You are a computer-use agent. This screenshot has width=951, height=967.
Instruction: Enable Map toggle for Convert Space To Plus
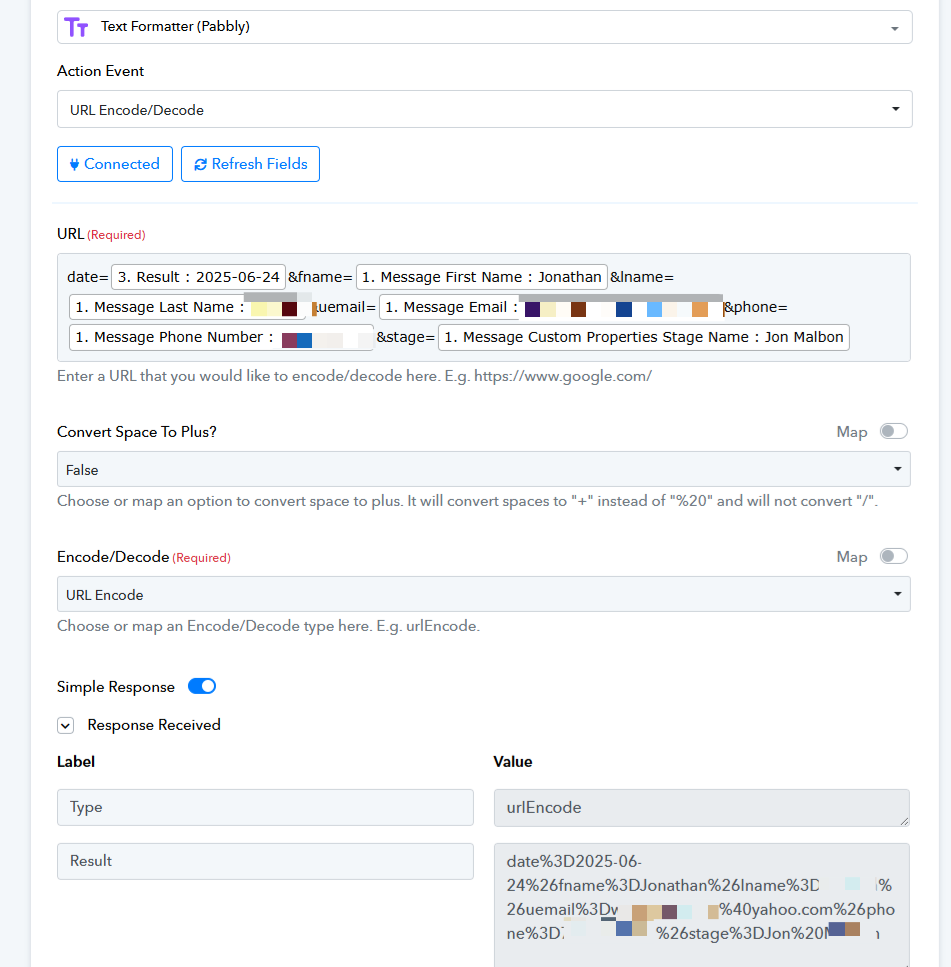(893, 431)
